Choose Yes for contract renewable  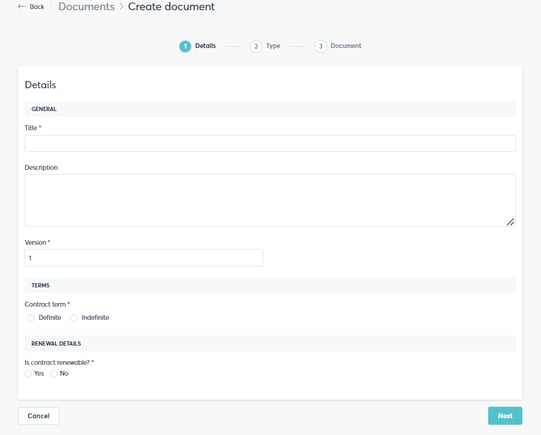click(x=28, y=374)
